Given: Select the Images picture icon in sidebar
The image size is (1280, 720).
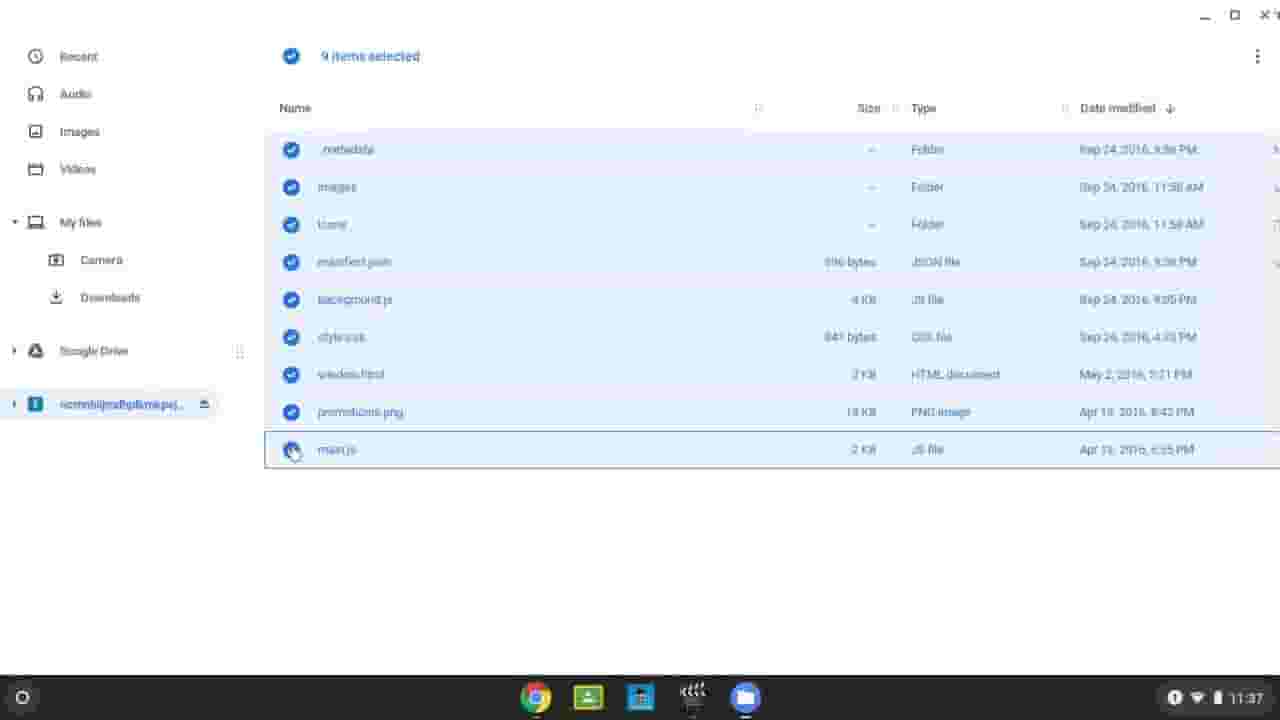Looking at the screenshot, I should [x=36, y=132].
